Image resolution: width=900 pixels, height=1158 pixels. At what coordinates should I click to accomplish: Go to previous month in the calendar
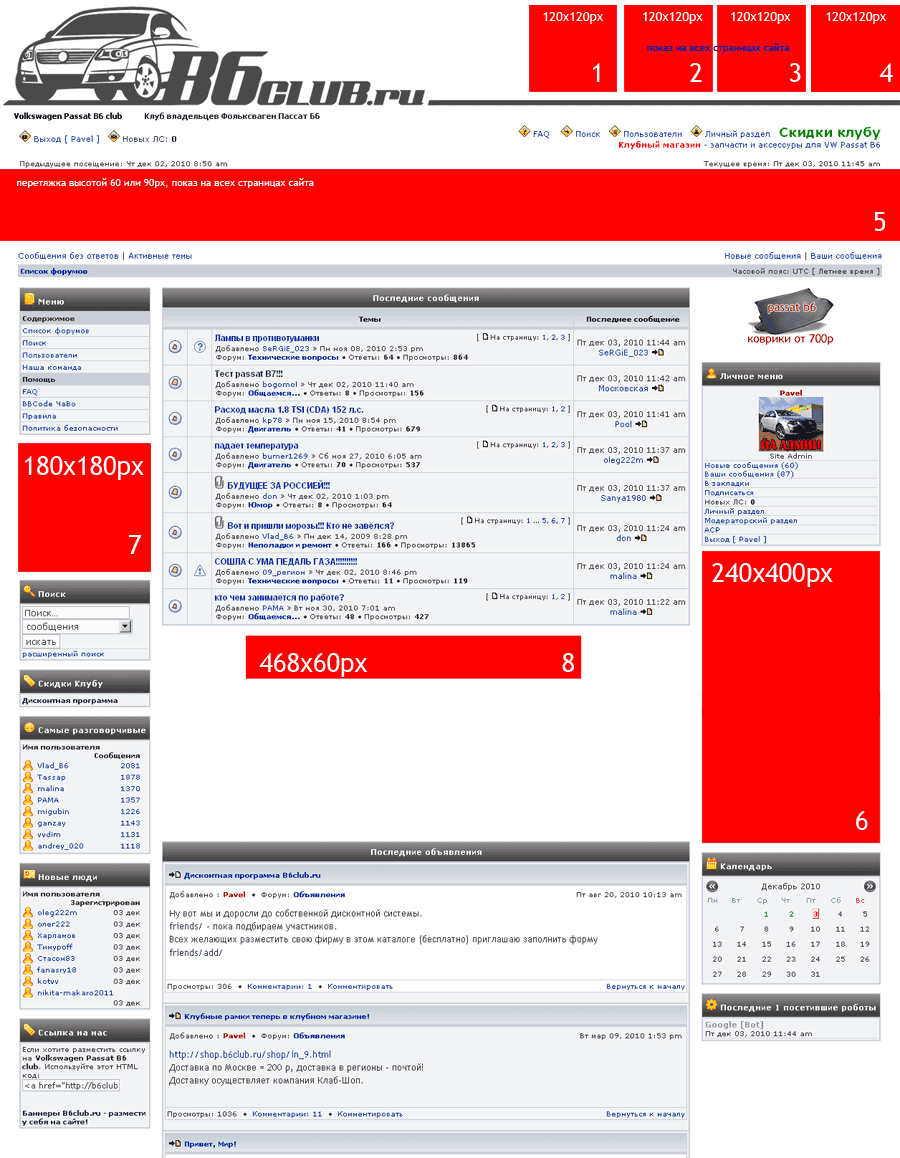point(712,886)
